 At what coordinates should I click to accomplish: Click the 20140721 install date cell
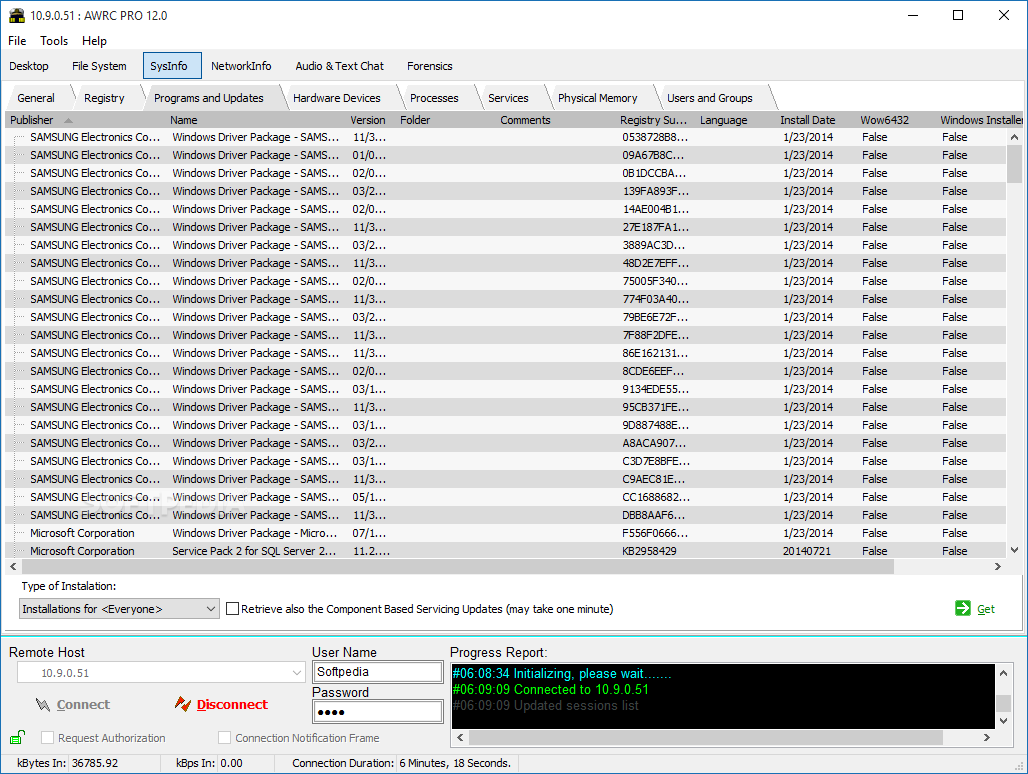point(806,551)
